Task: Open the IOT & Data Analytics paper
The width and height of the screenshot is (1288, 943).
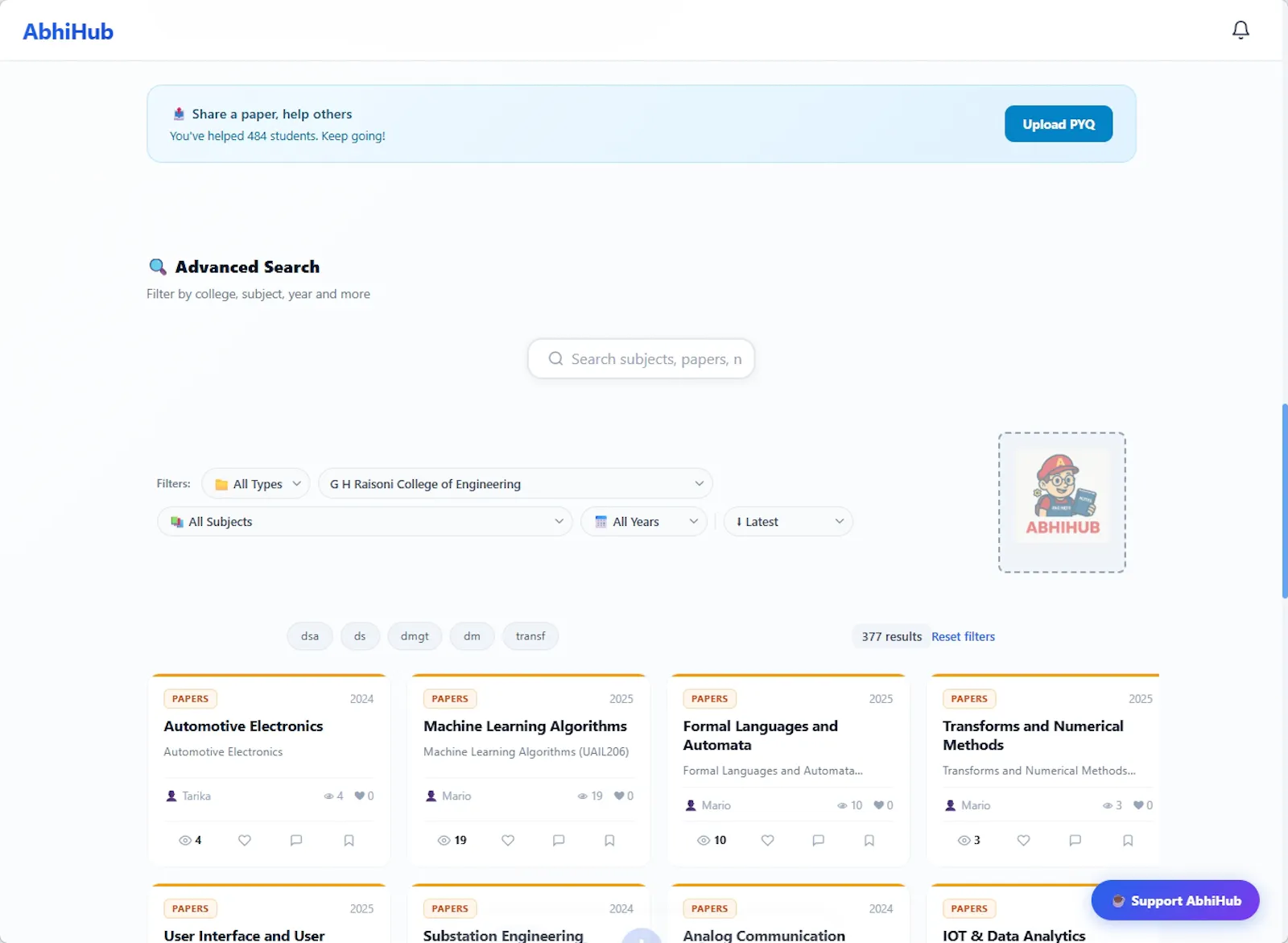Action: tap(1013, 935)
